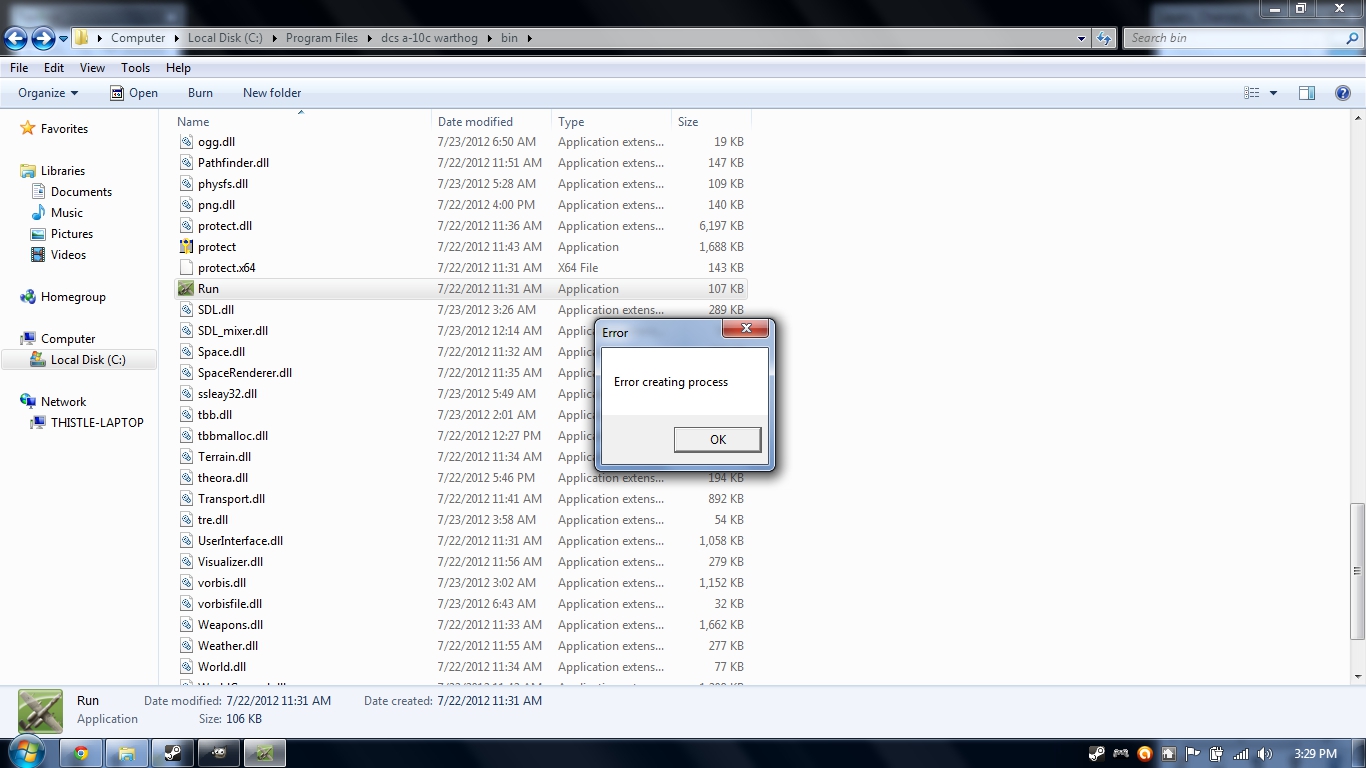Viewport: 1366px width, 768px height.
Task: Click Program Files in the address breadcrumb
Action: click(321, 38)
